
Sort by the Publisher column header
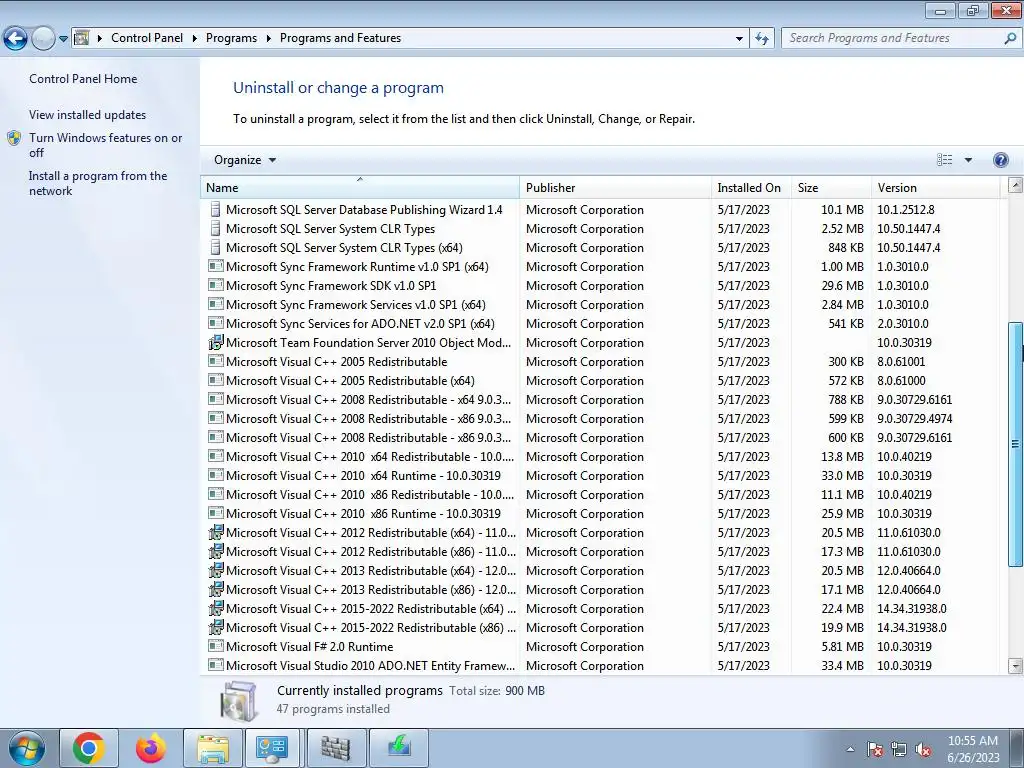pos(615,187)
